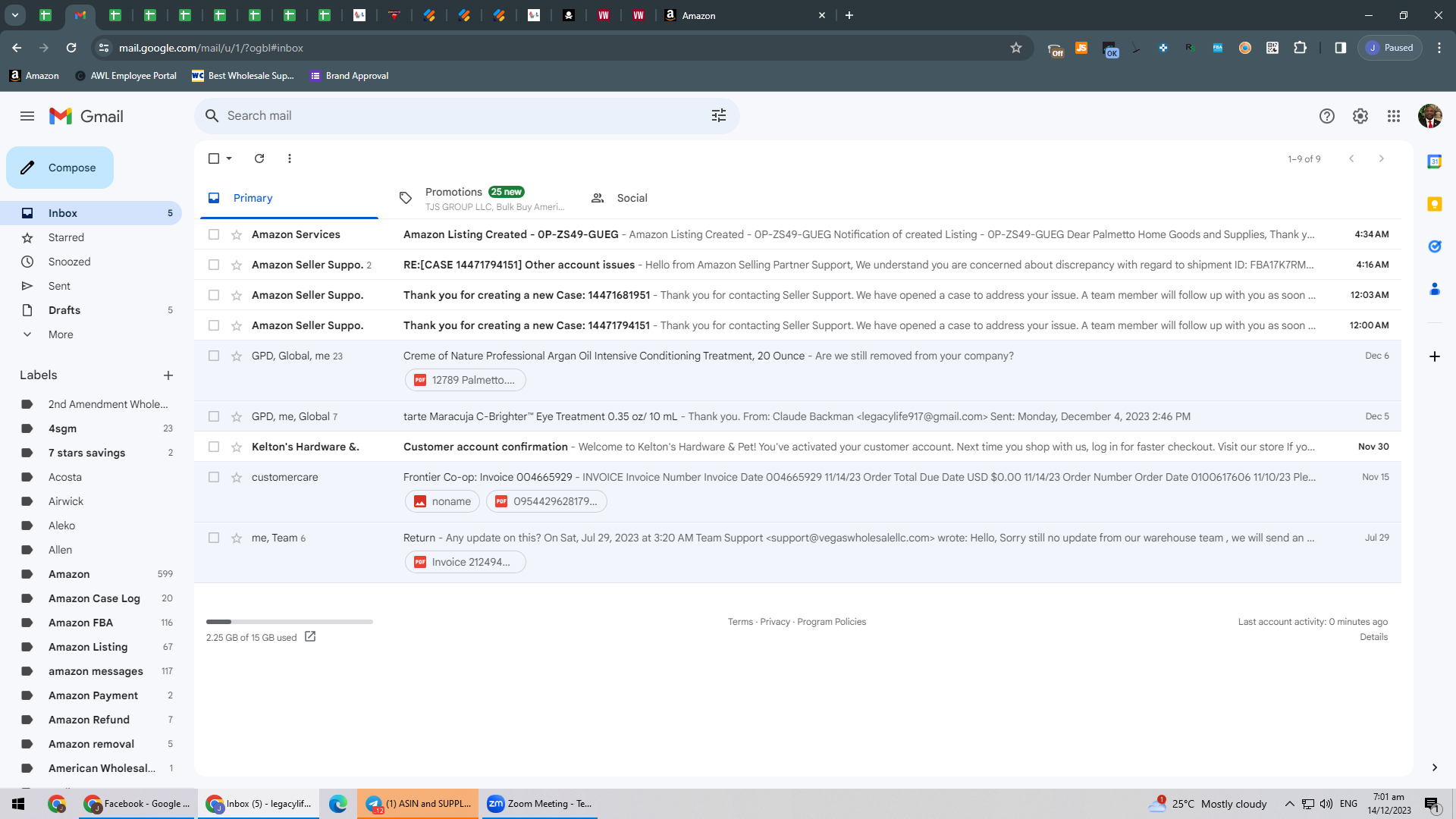Open Windows Start menu
The image size is (1456, 819).
click(x=18, y=804)
